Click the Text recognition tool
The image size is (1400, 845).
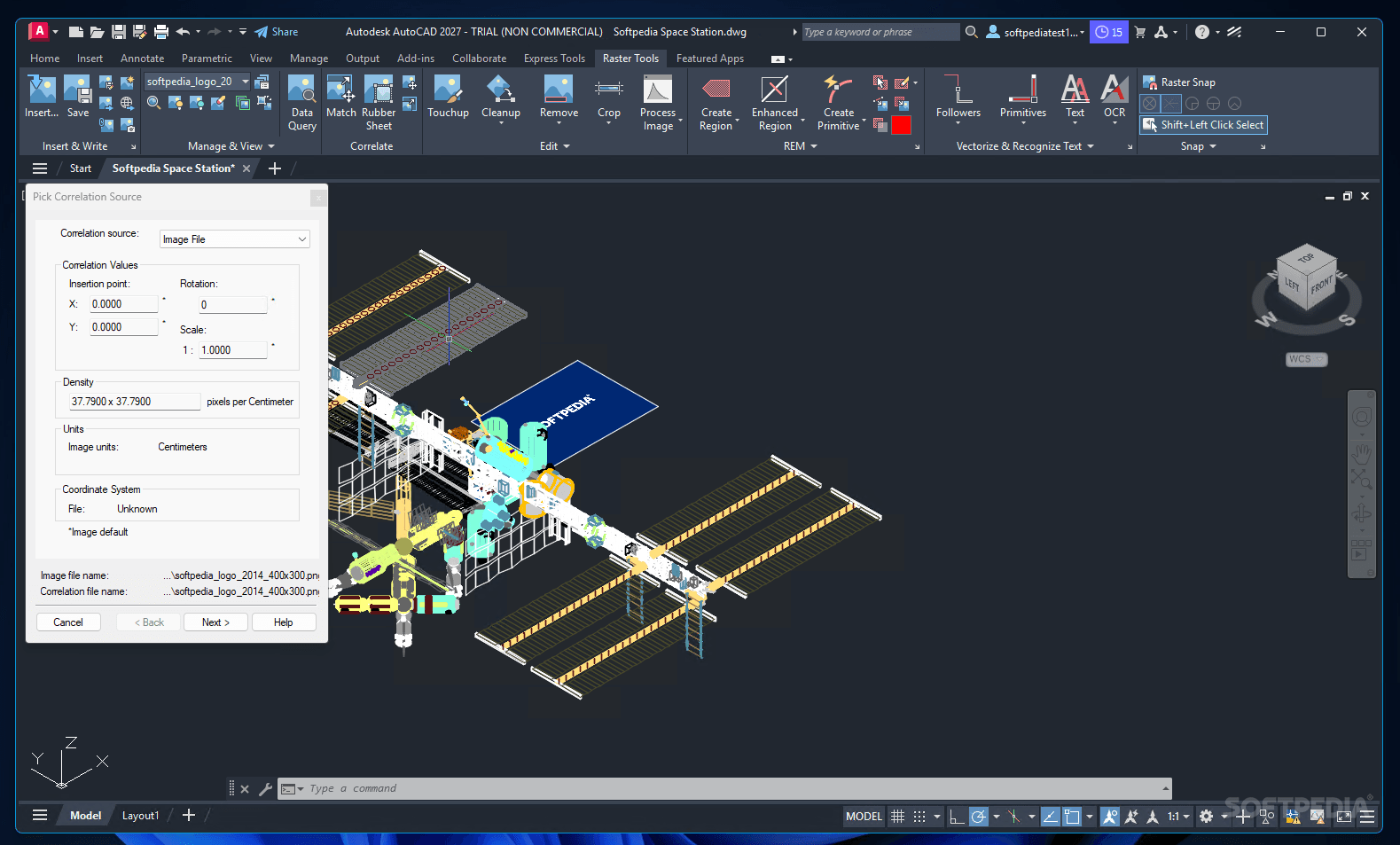tap(1075, 98)
